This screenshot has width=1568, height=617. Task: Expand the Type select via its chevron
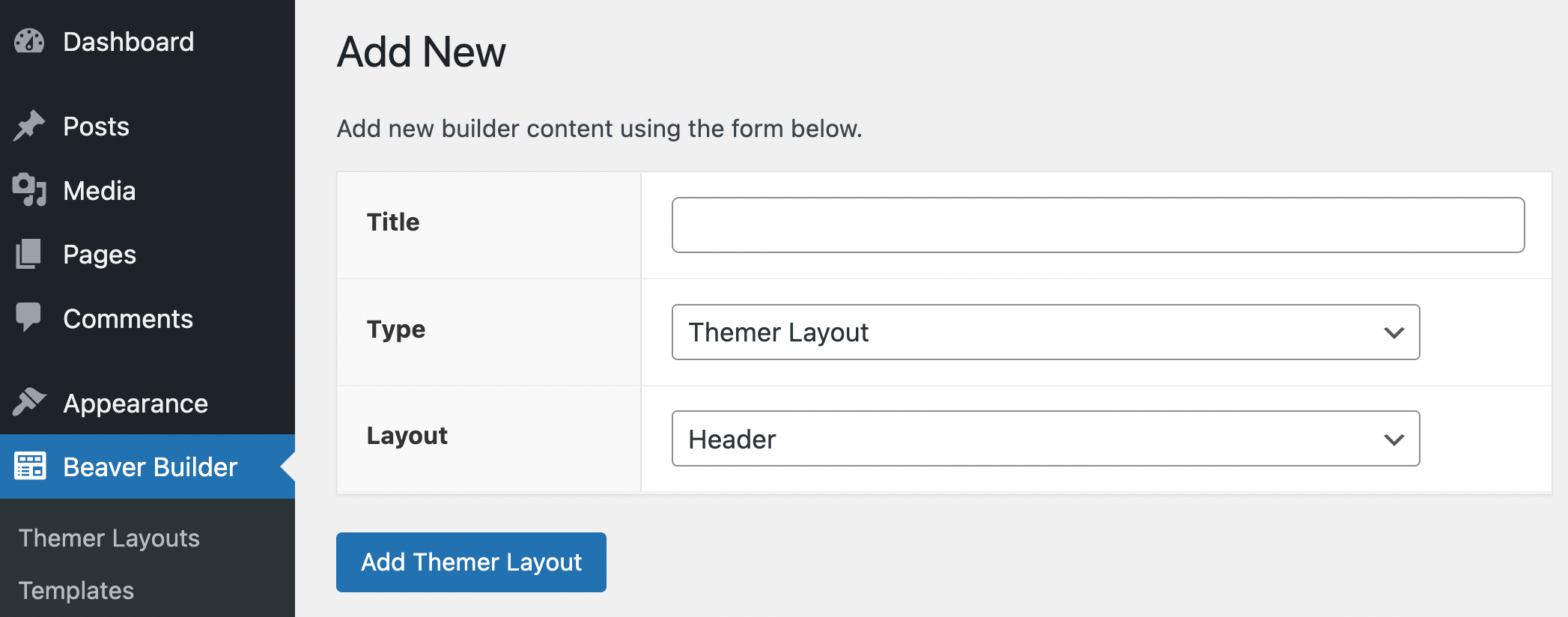[x=1394, y=332]
